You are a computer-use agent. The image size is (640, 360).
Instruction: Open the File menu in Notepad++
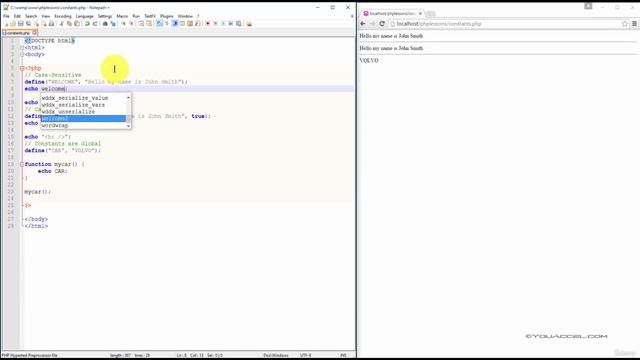(6, 16)
